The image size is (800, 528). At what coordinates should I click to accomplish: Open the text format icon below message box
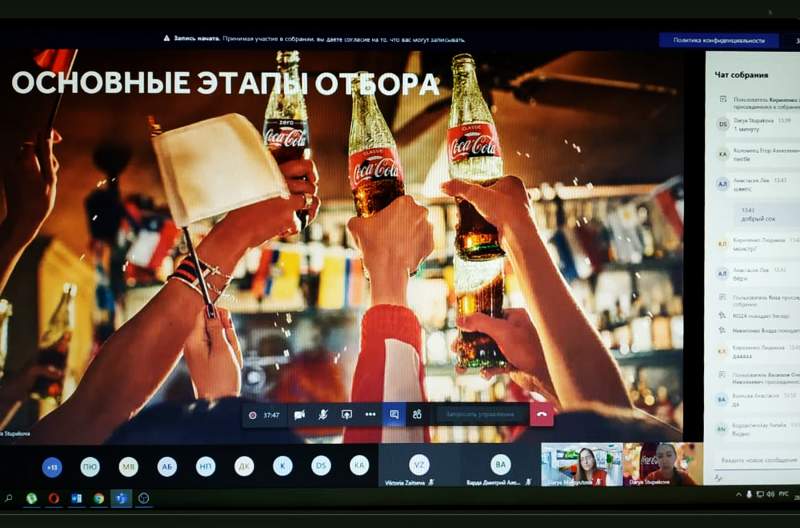719,478
